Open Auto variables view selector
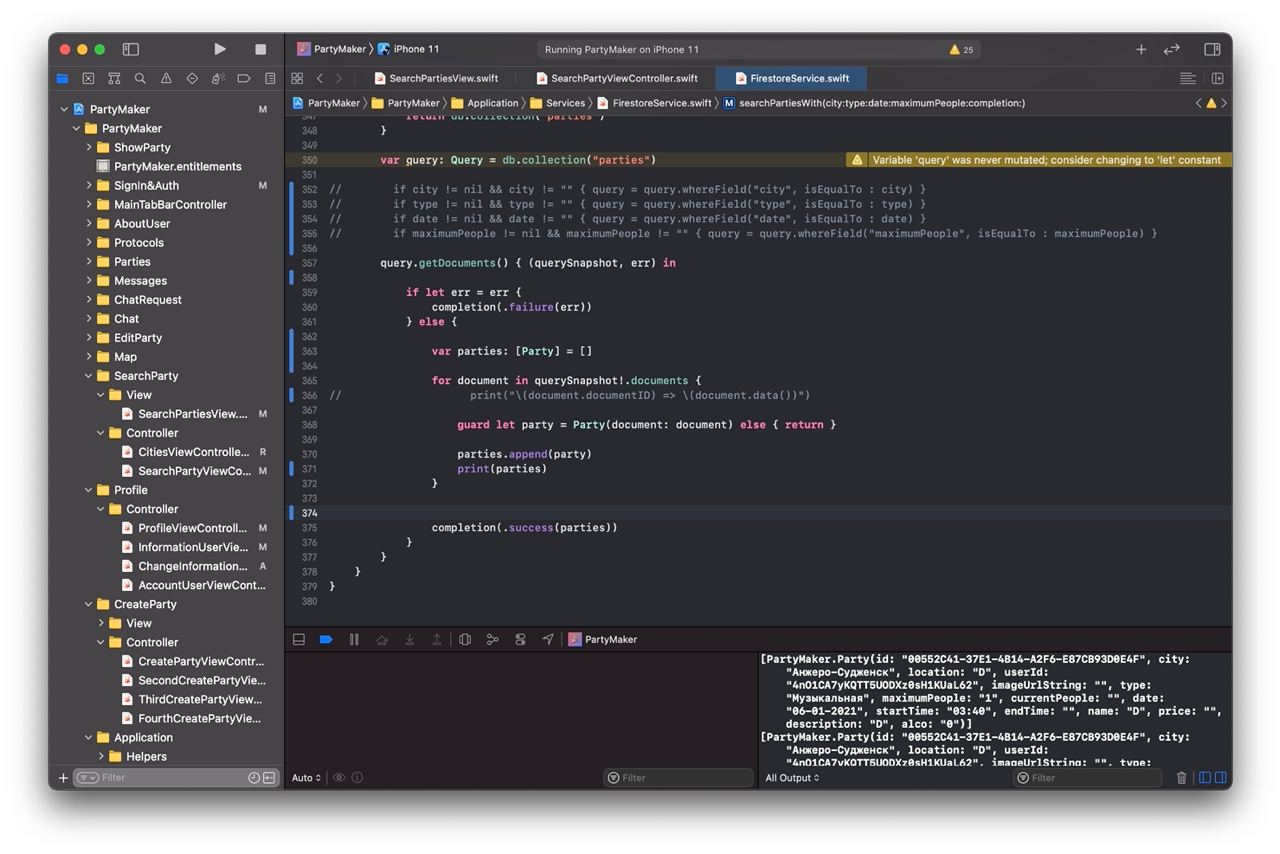Viewport: 1280px width, 854px height. pos(307,778)
